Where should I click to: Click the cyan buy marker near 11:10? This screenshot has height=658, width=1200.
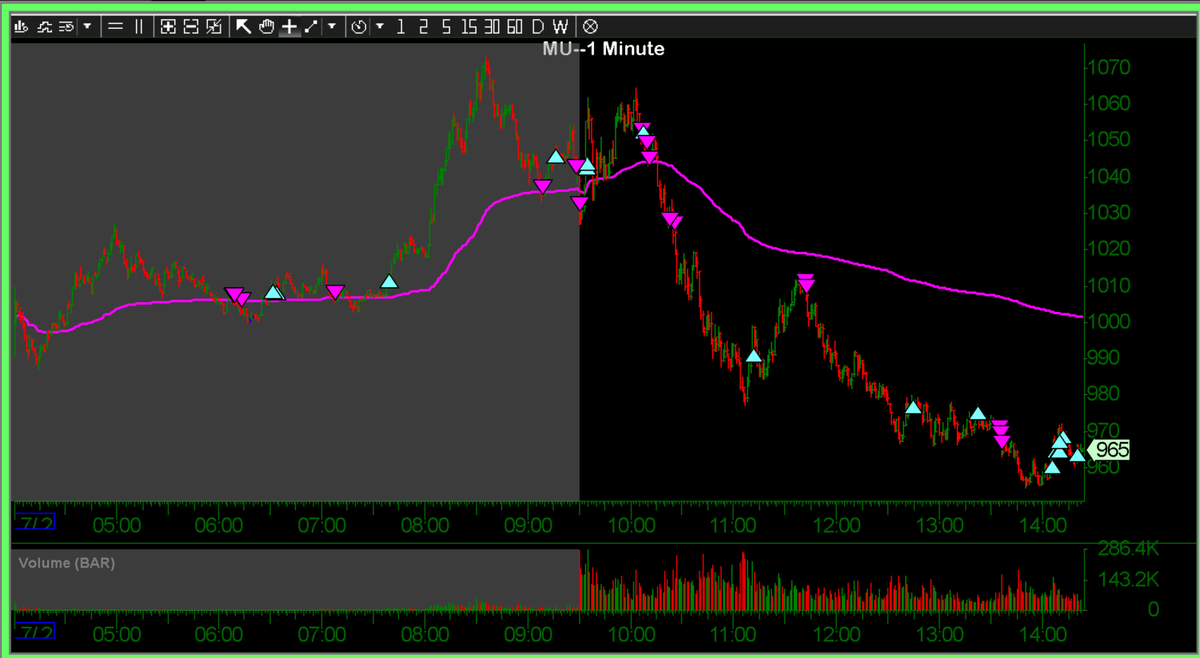(754, 356)
